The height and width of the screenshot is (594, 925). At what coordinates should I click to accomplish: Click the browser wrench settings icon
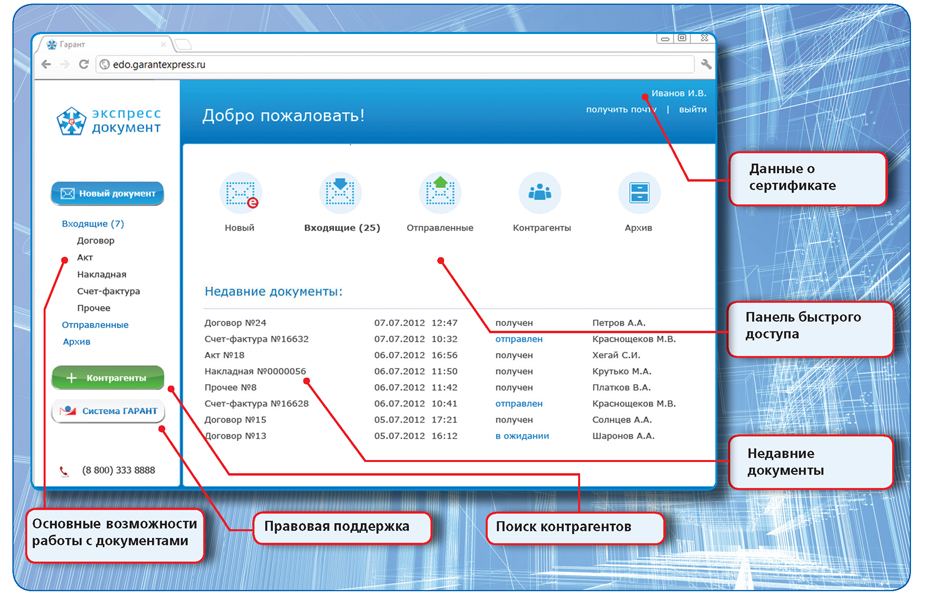(707, 65)
